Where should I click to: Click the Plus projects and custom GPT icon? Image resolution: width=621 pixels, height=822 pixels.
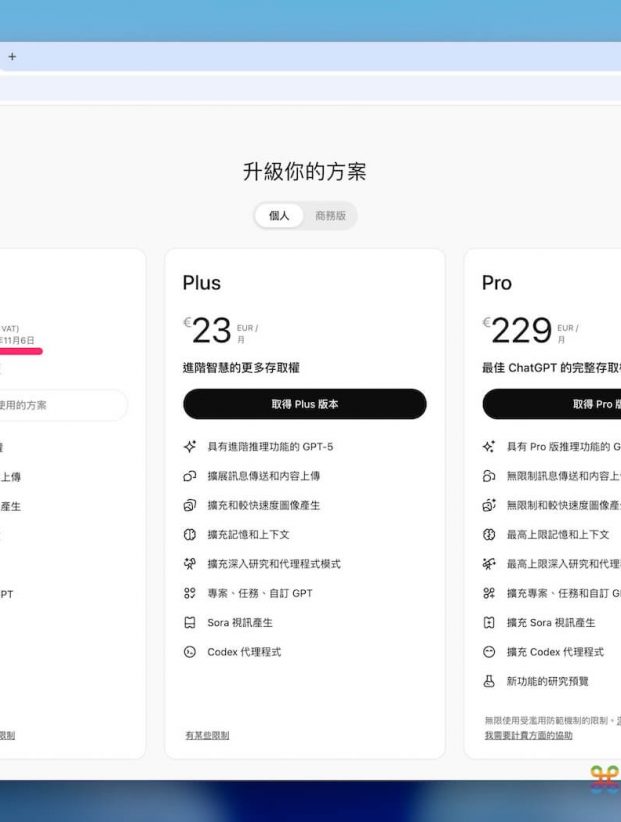point(190,593)
